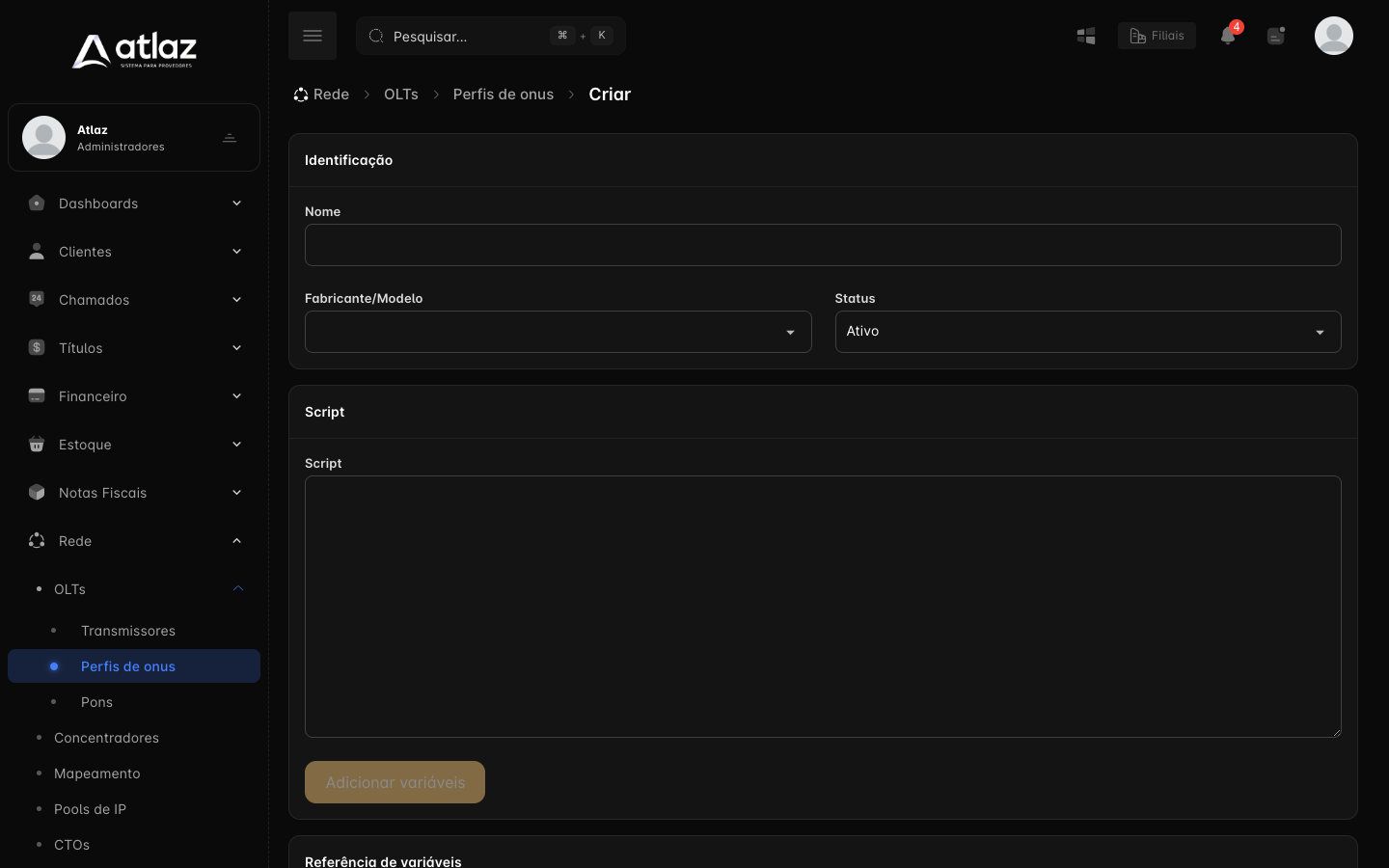
Task: Expand the Chamados menu chevron
Action: click(x=236, y=300)
